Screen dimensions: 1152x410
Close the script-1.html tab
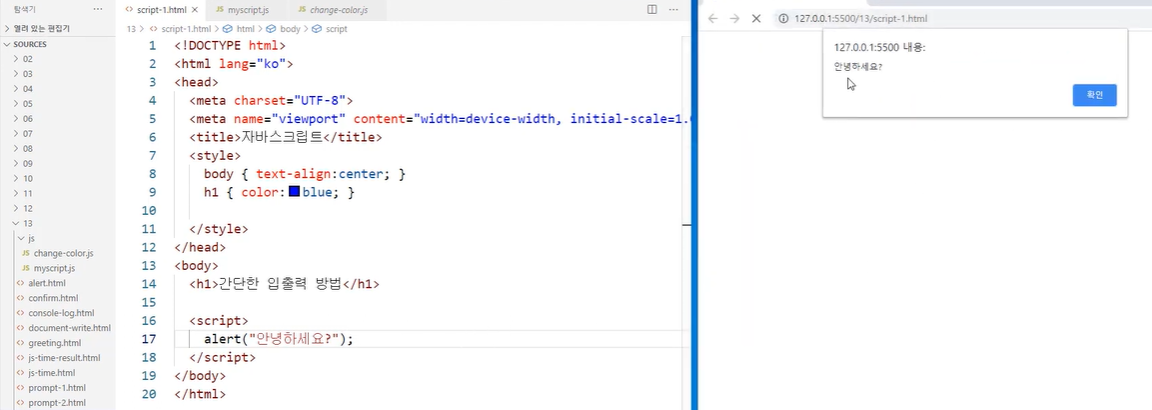[x=195, y=10]
